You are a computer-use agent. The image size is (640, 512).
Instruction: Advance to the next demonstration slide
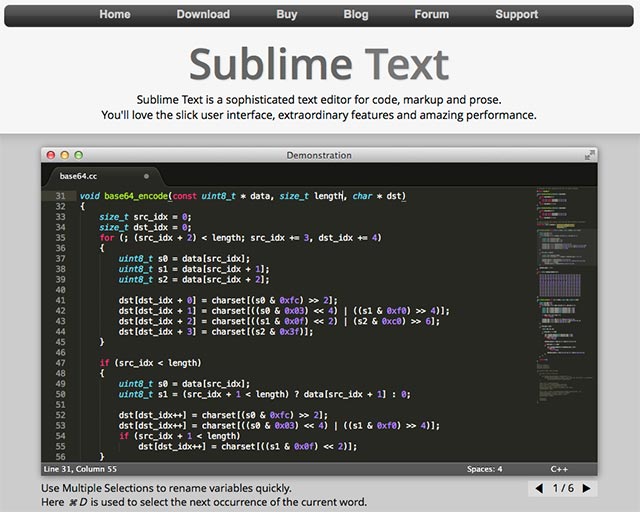pyautogui.click(x=586, y=488)
